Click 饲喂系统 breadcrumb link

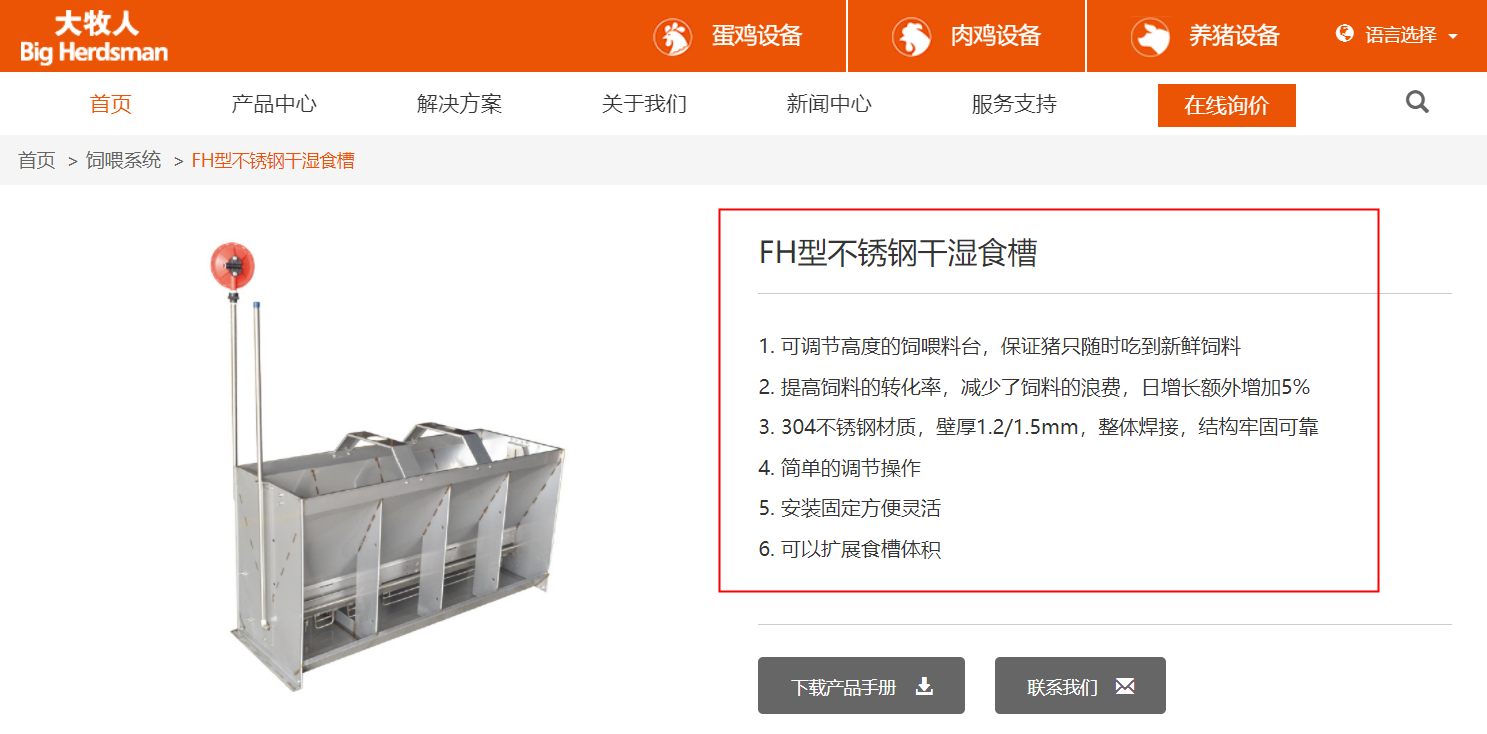point(123,160)
